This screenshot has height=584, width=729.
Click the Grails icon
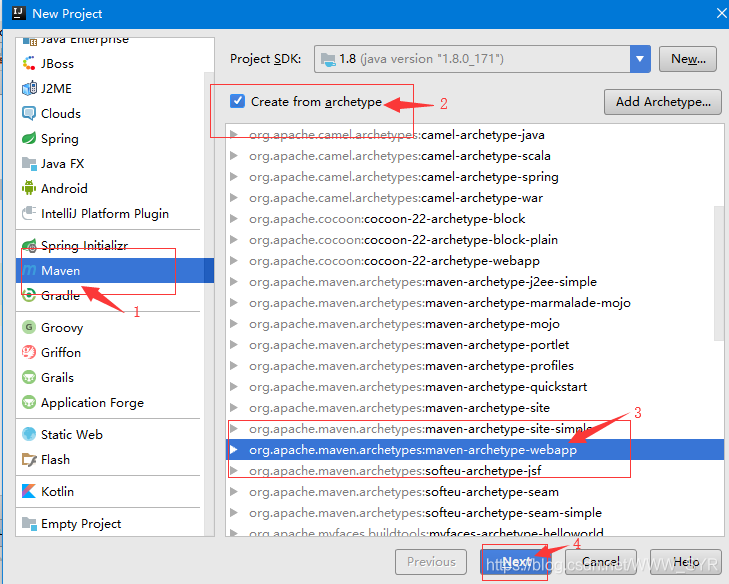pyautogui.click(x=29, y=378)
